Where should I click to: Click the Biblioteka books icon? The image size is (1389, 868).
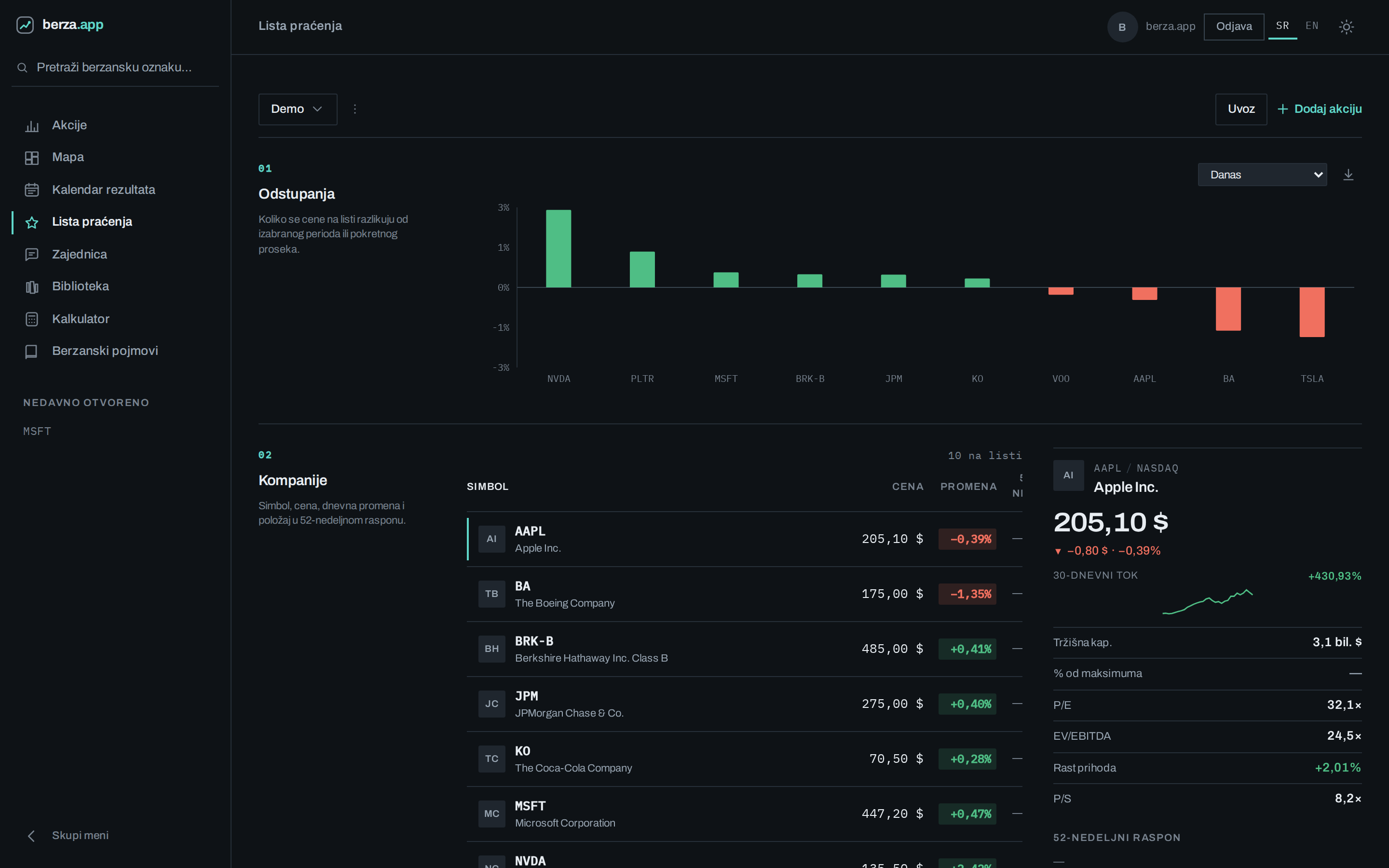pyautogui.click(x=32, y=286)
